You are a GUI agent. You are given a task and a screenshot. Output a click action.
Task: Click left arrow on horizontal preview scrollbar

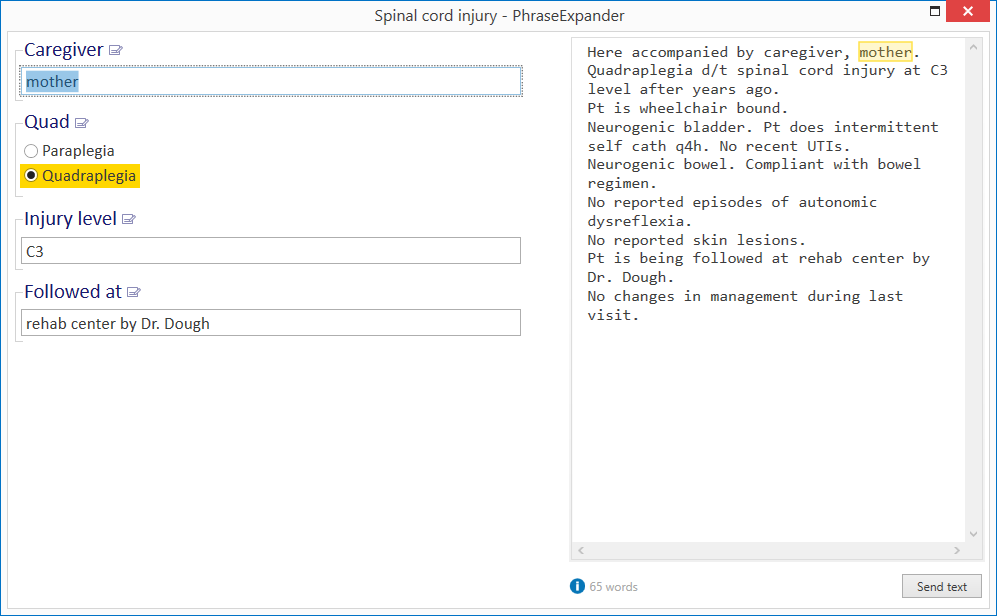(581, 551)
